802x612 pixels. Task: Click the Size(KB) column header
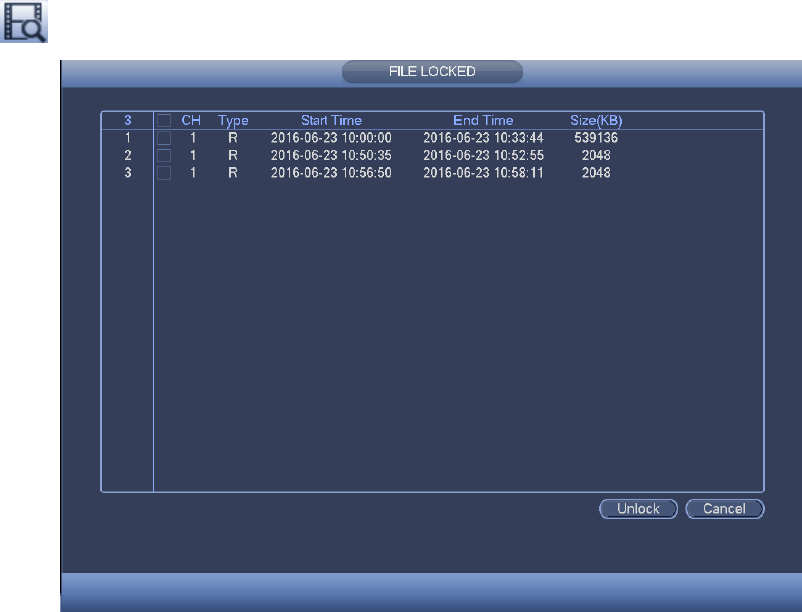pyautogui.click(x=596, y=121)
